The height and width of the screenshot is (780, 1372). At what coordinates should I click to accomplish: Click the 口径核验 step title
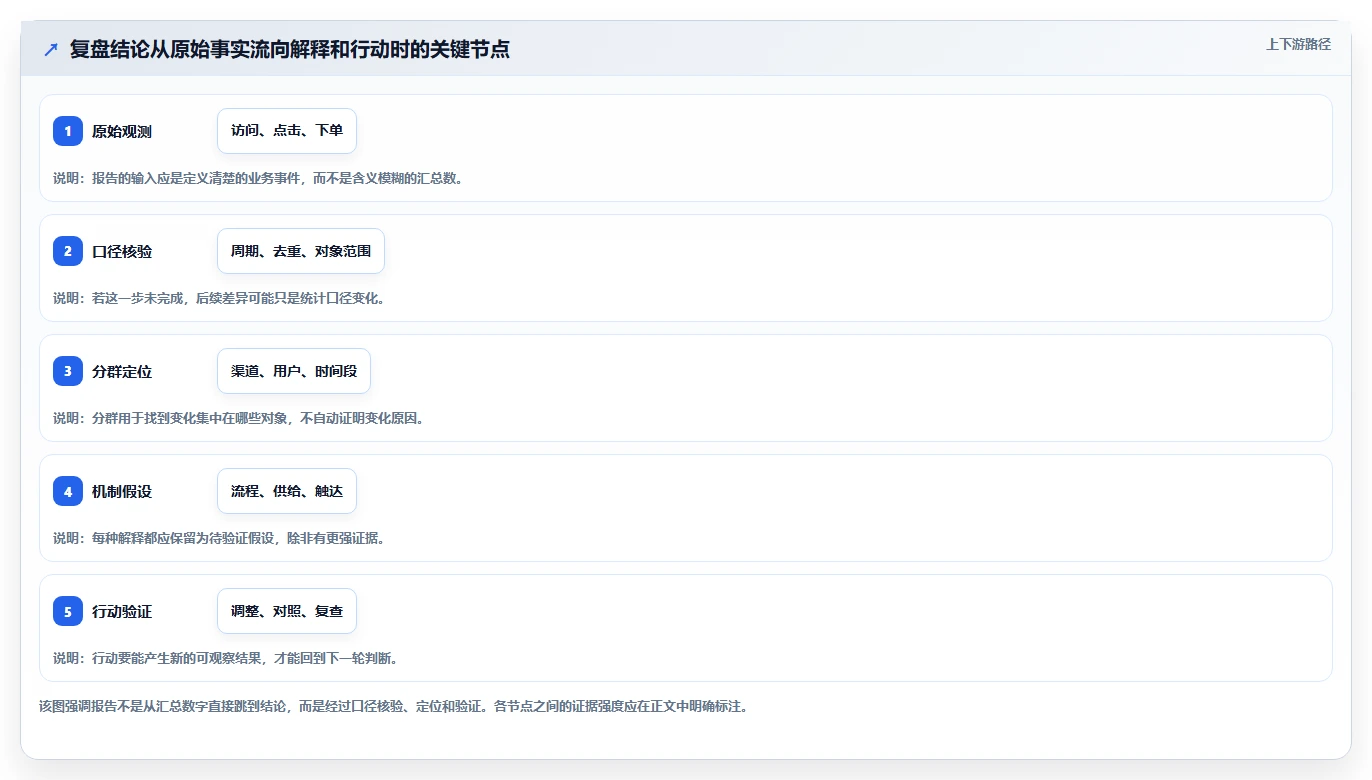(x=122, y=251)
